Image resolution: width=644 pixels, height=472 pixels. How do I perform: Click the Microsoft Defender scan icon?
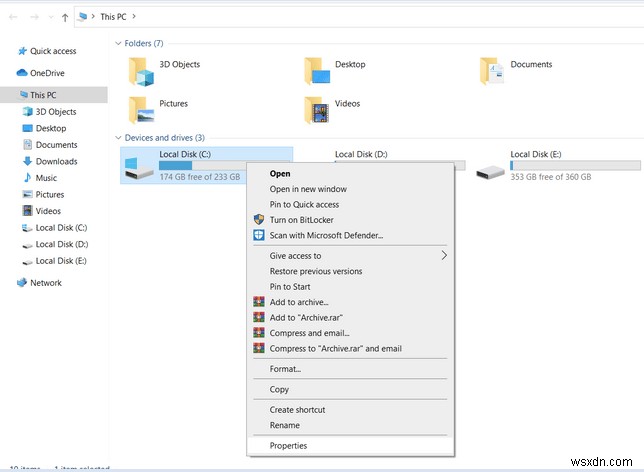tap(259, 235)
